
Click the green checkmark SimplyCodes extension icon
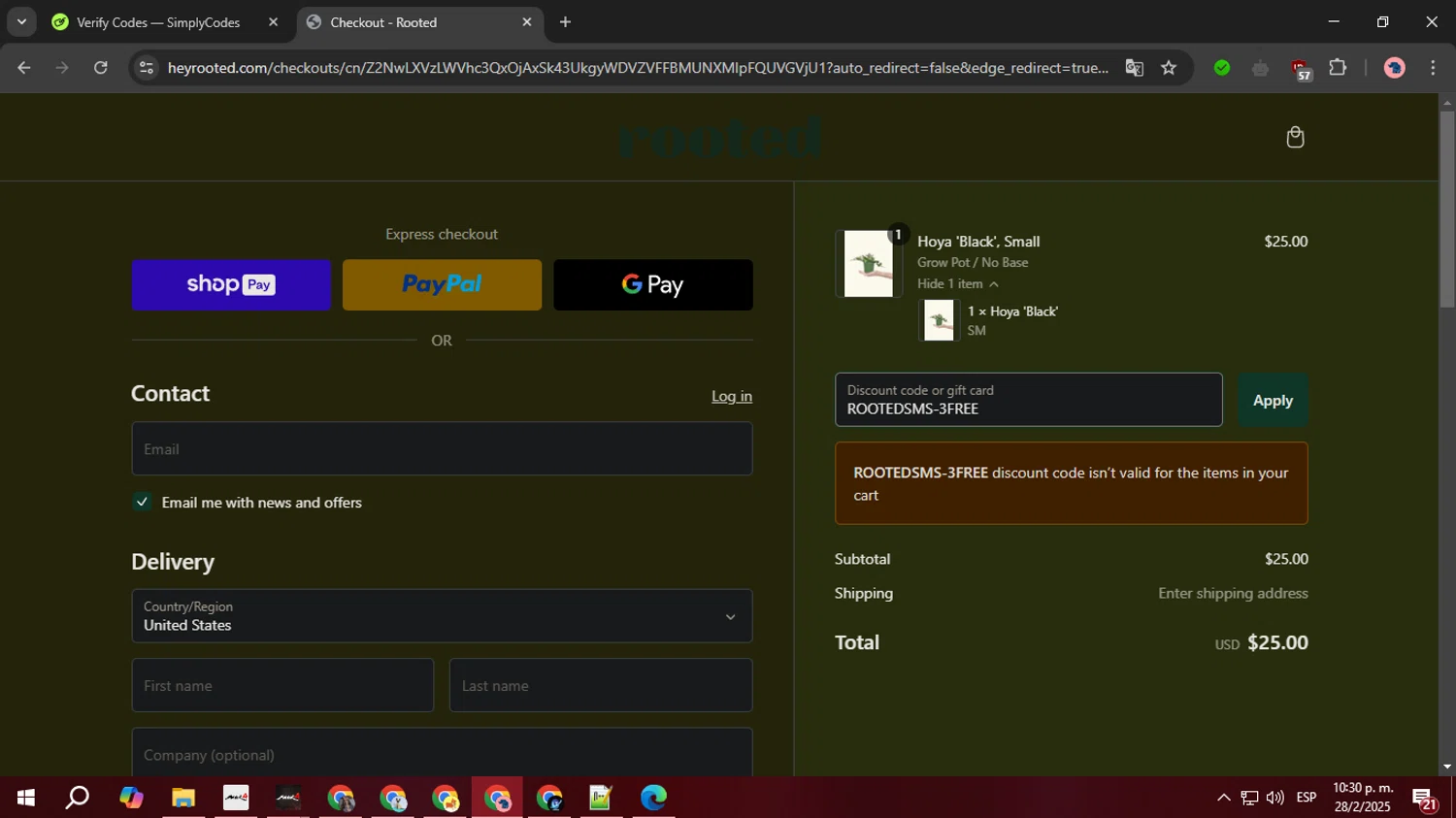click(1222, 68)
